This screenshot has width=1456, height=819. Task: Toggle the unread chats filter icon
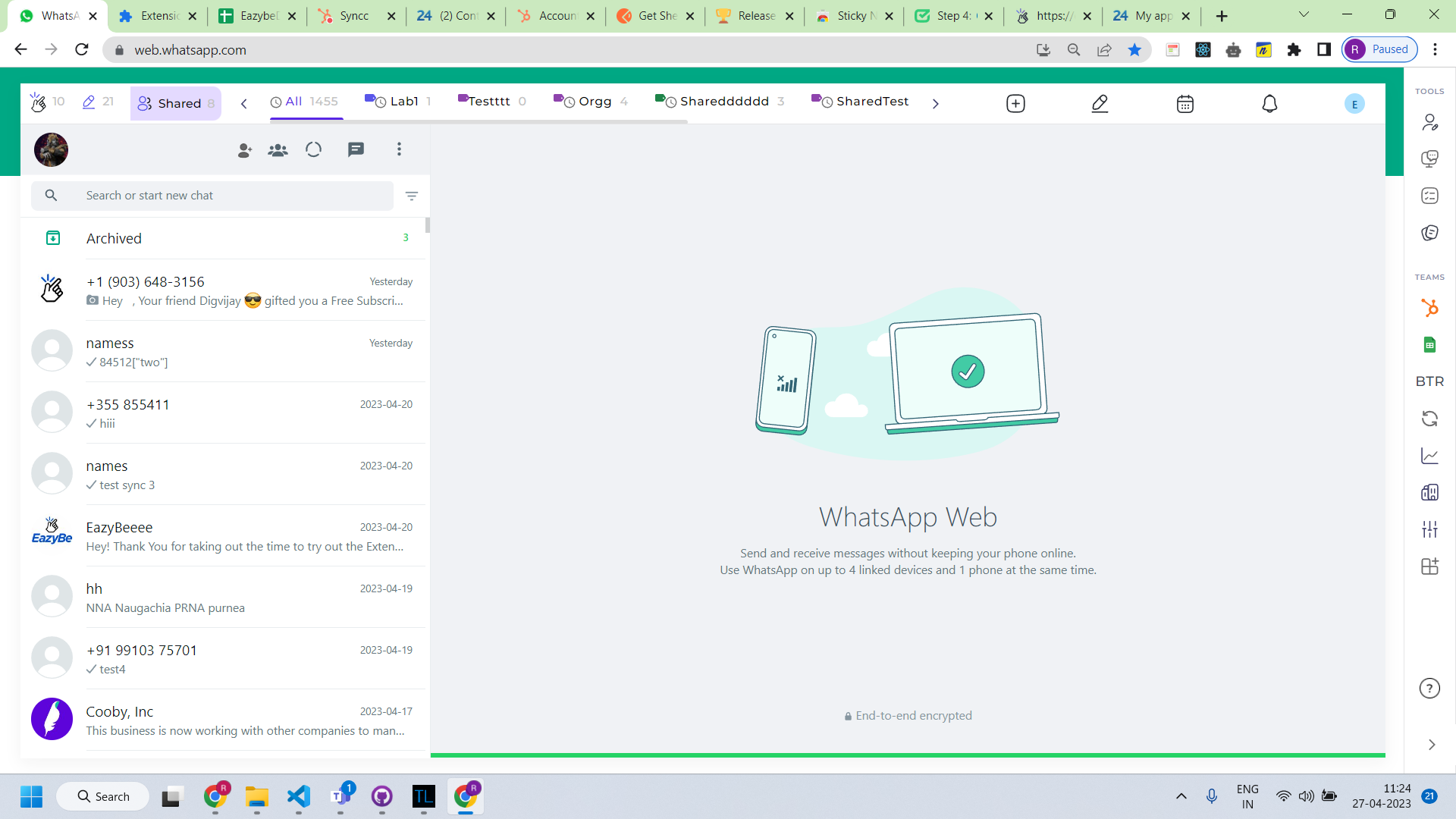[412, 196]
